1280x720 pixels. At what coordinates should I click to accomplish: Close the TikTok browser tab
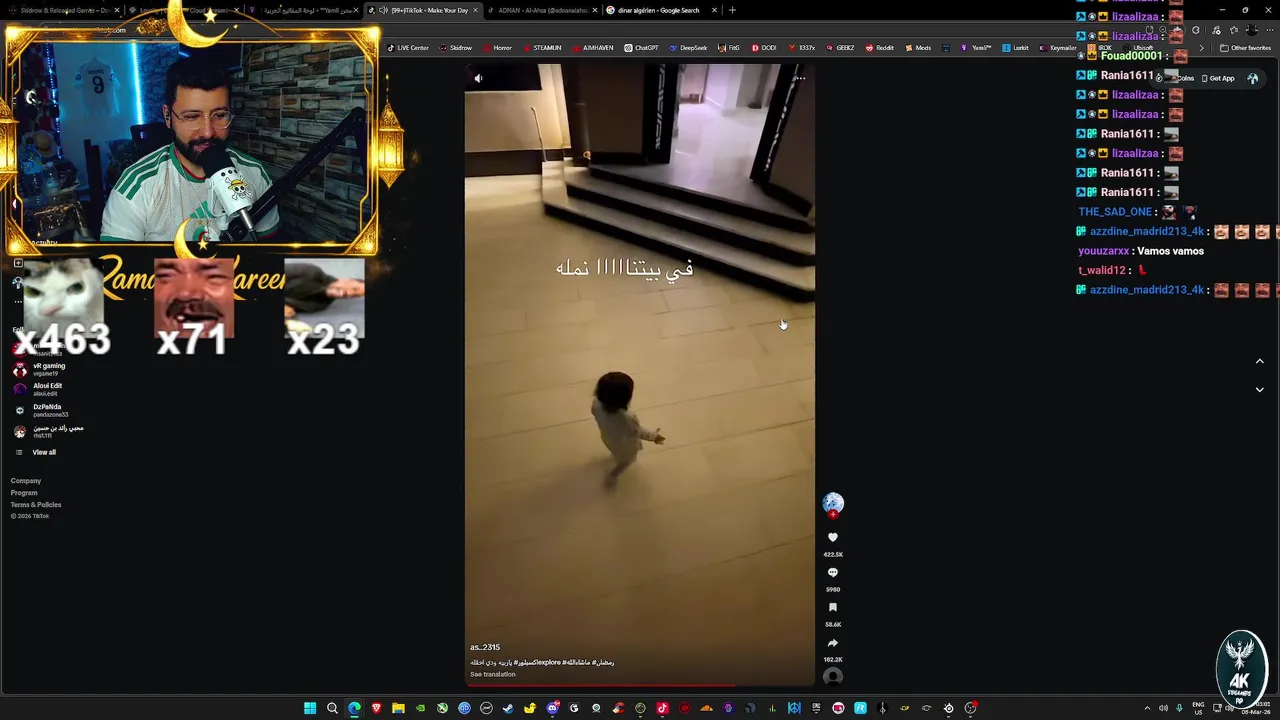pyautogui.click(x=475, y=10)
